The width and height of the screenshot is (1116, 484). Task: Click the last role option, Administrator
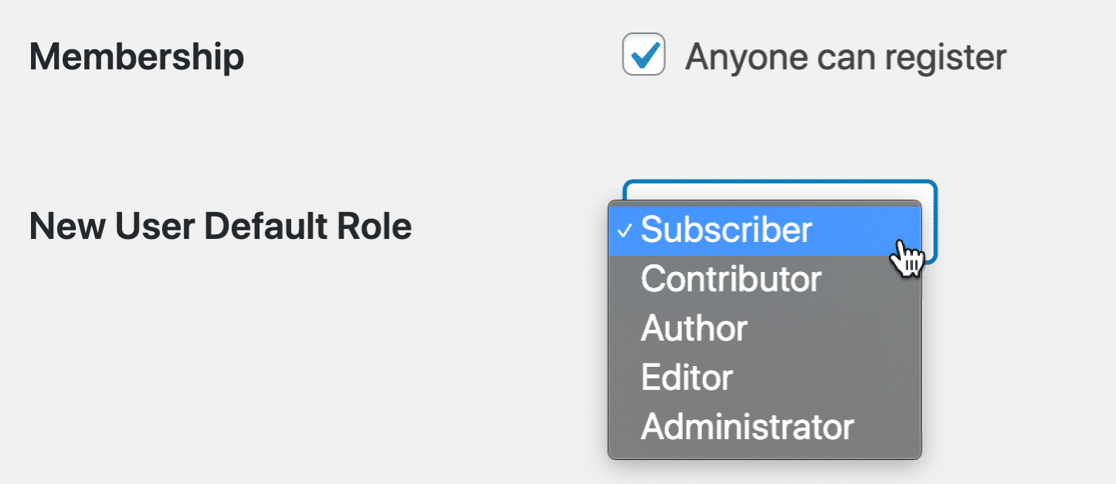[747, 427]
